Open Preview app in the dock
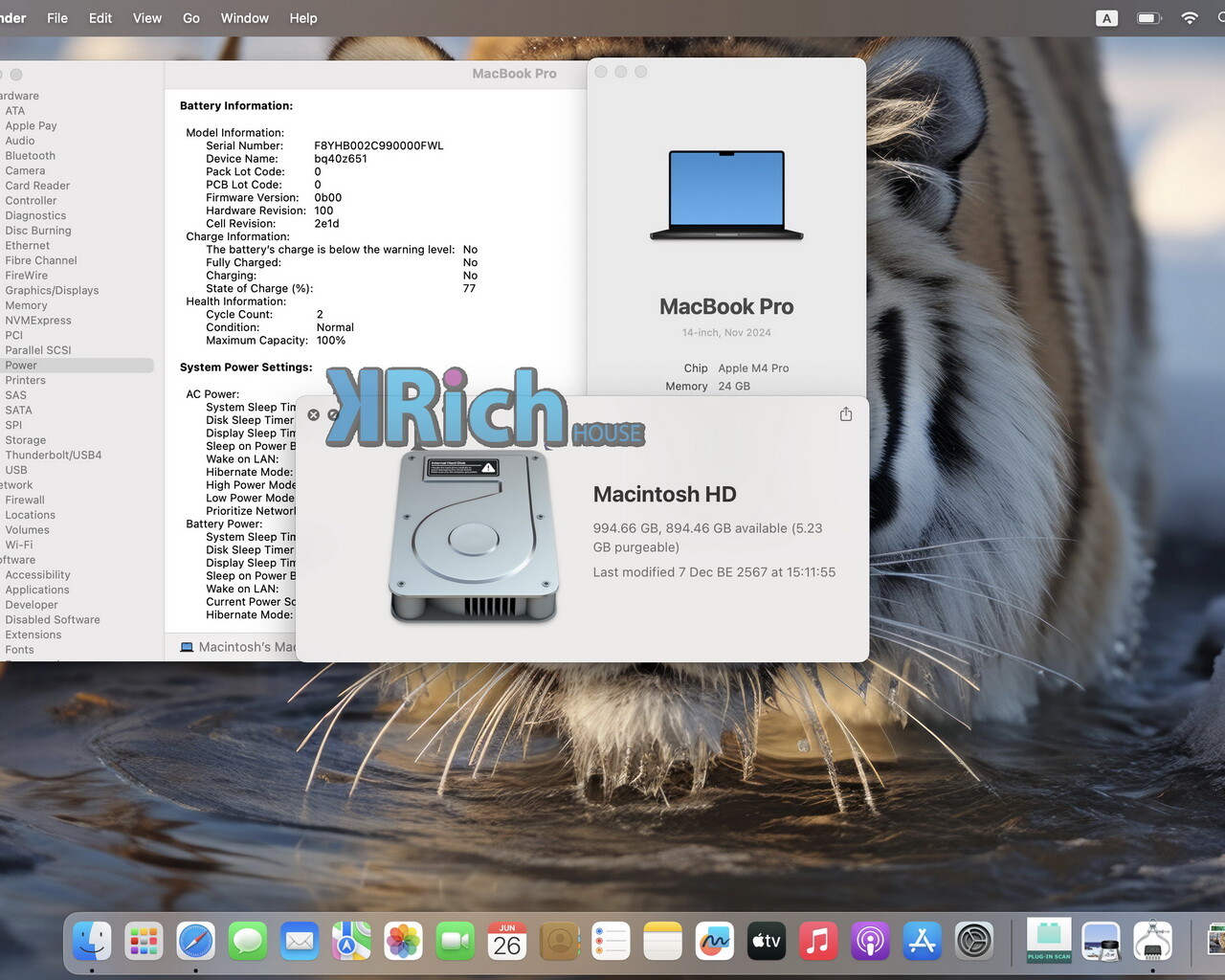 point(1101,942)
